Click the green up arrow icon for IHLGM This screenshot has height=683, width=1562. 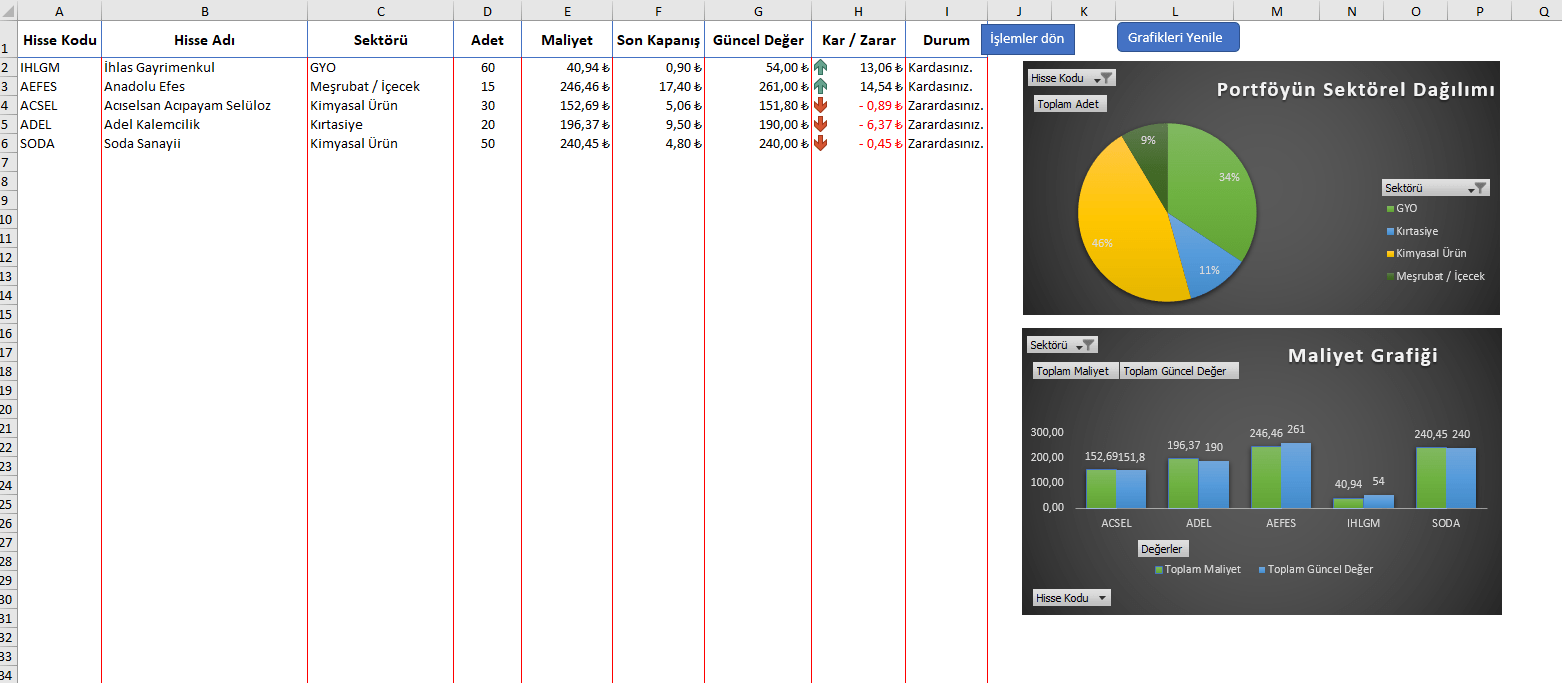click(821, 68)
